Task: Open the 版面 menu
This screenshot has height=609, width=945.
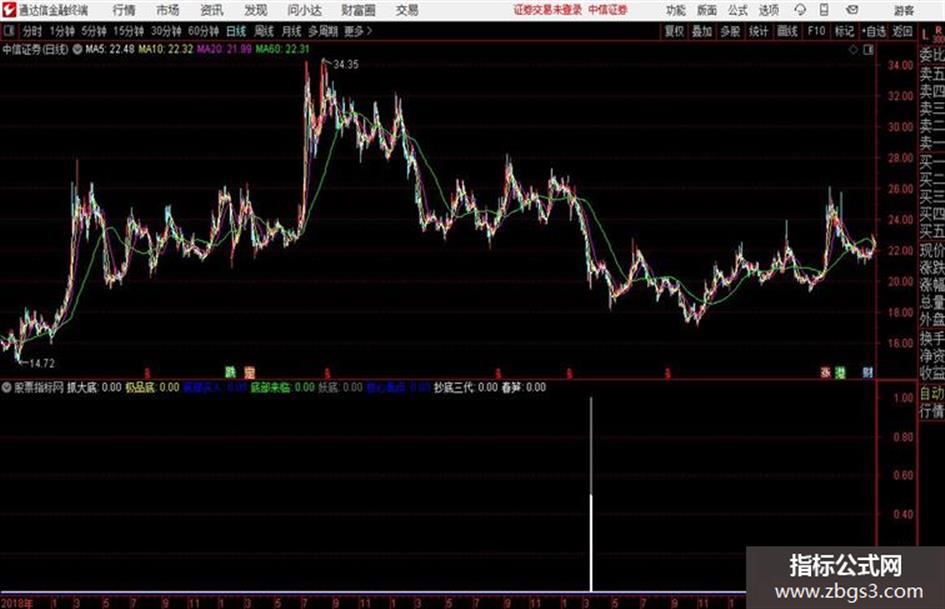Action: coord(707,10)
